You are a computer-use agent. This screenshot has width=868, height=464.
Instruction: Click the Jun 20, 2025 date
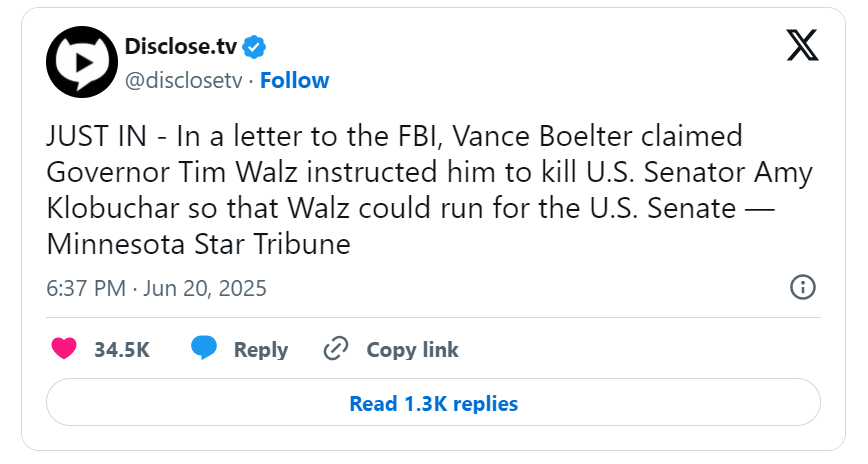pyautogui.click(x=205, y=288)
